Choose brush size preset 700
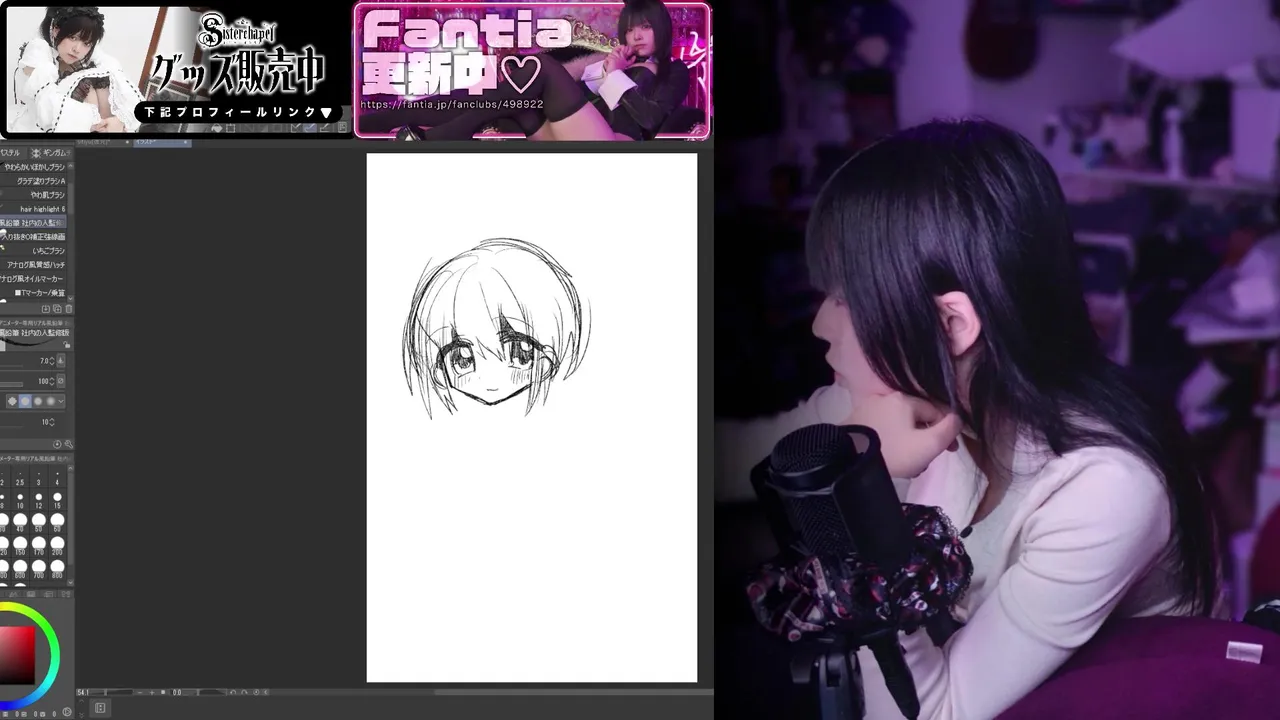 click(39, 570)
